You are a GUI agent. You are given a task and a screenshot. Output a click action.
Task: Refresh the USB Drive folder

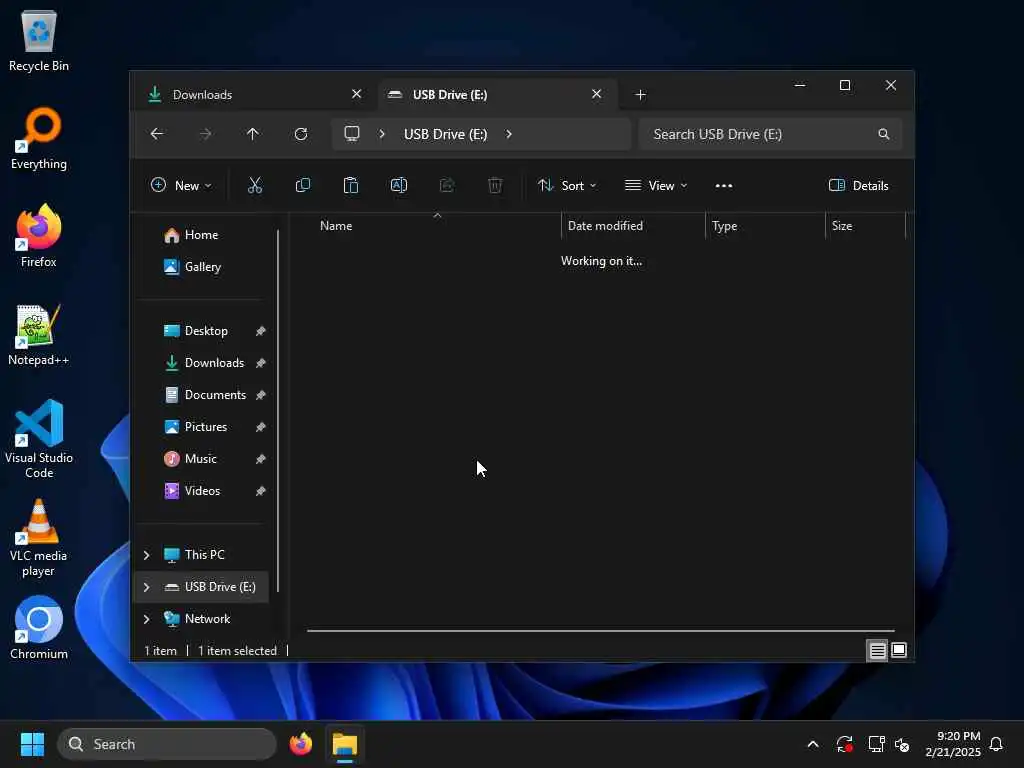point(300,134)
